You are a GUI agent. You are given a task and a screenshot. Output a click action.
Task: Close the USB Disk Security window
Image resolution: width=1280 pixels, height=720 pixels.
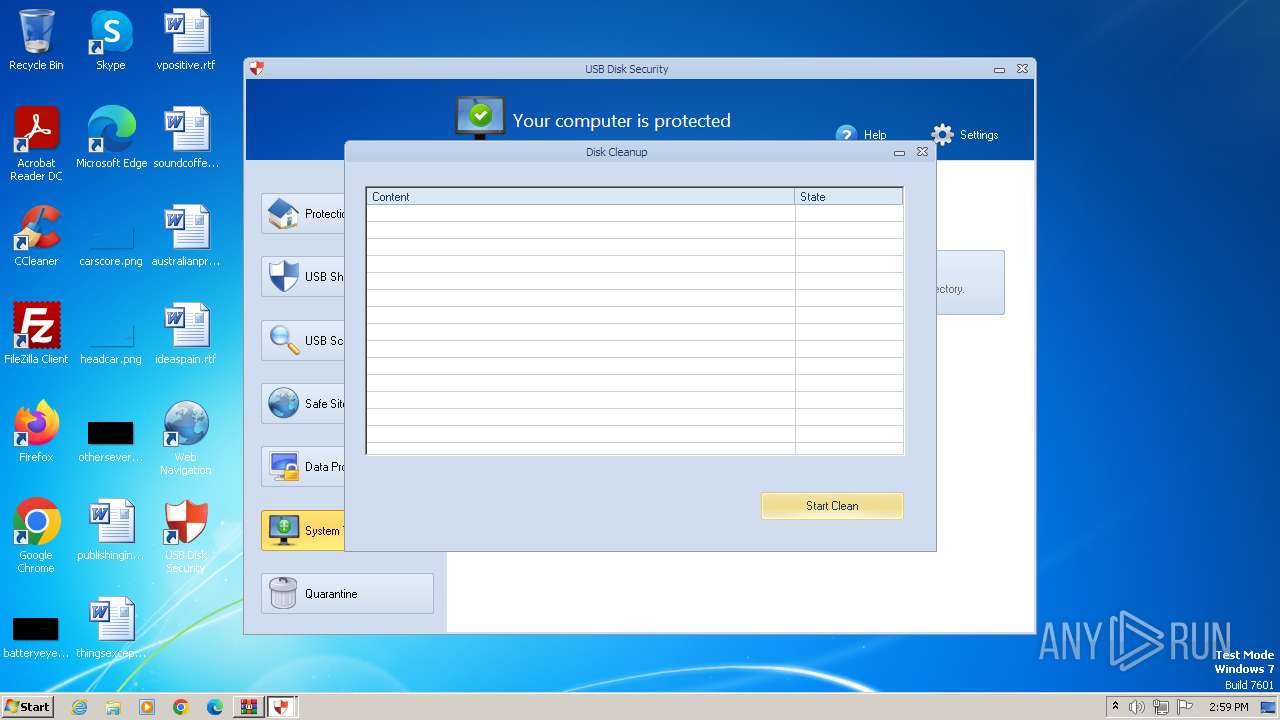click(x=1022, y=69)
